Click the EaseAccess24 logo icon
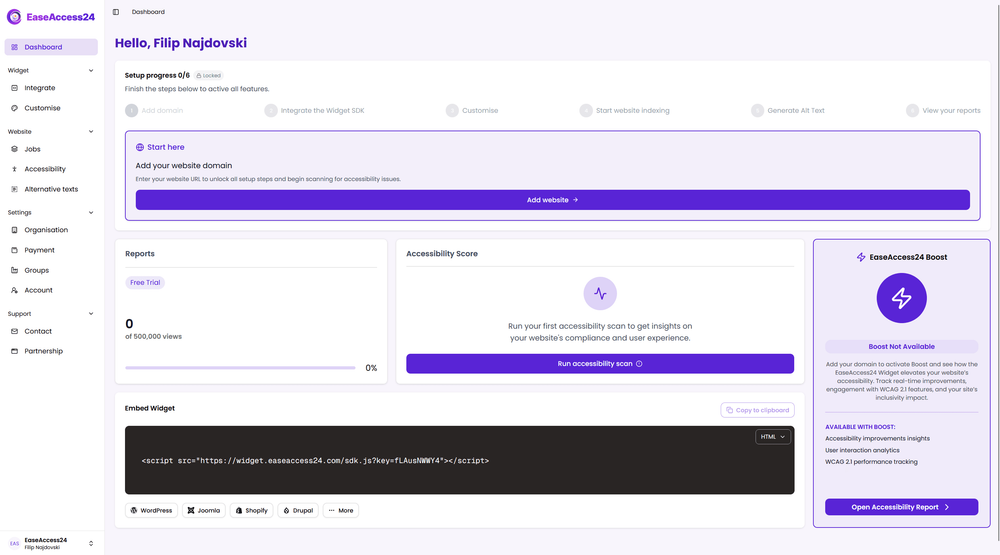The width and height of the screenshot is (1000, 555). (14, 17)
